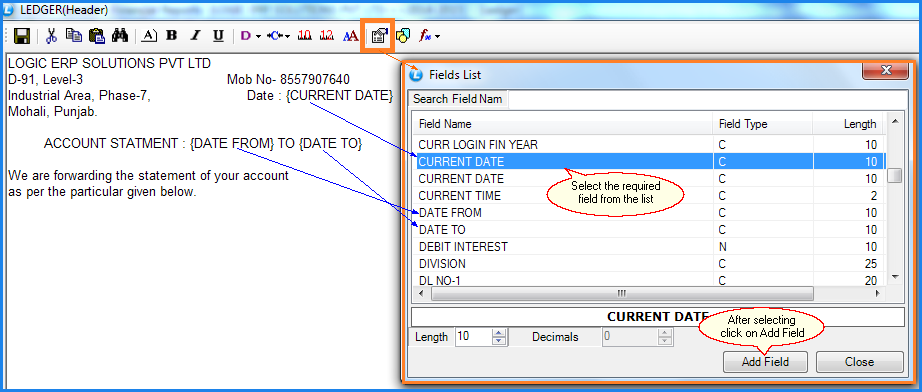The image size is (922, 392).
Task: Click the Close button in Fields List
Action: (x=859, y=361)
